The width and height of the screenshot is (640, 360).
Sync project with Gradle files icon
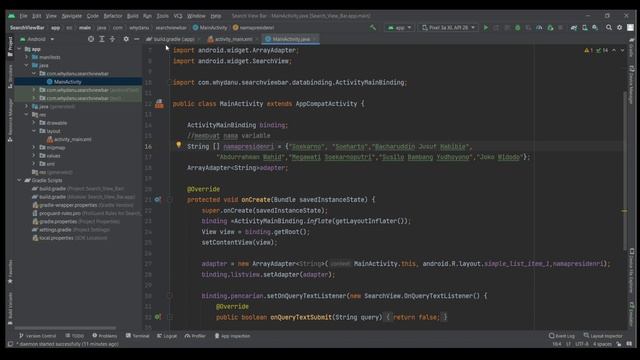click(574, 27)
